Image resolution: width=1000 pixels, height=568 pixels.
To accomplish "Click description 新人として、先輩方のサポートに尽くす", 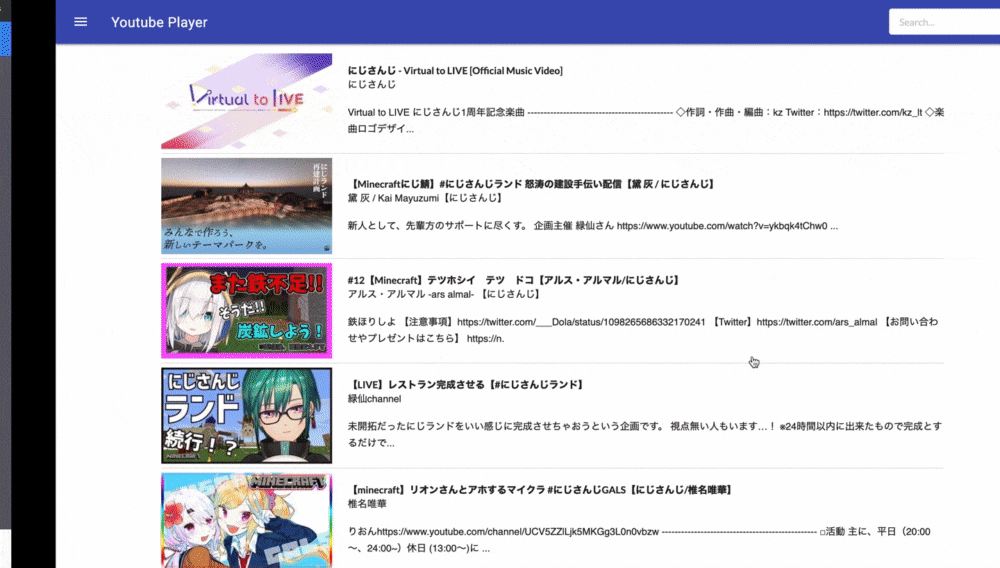I will pos(592,226).
